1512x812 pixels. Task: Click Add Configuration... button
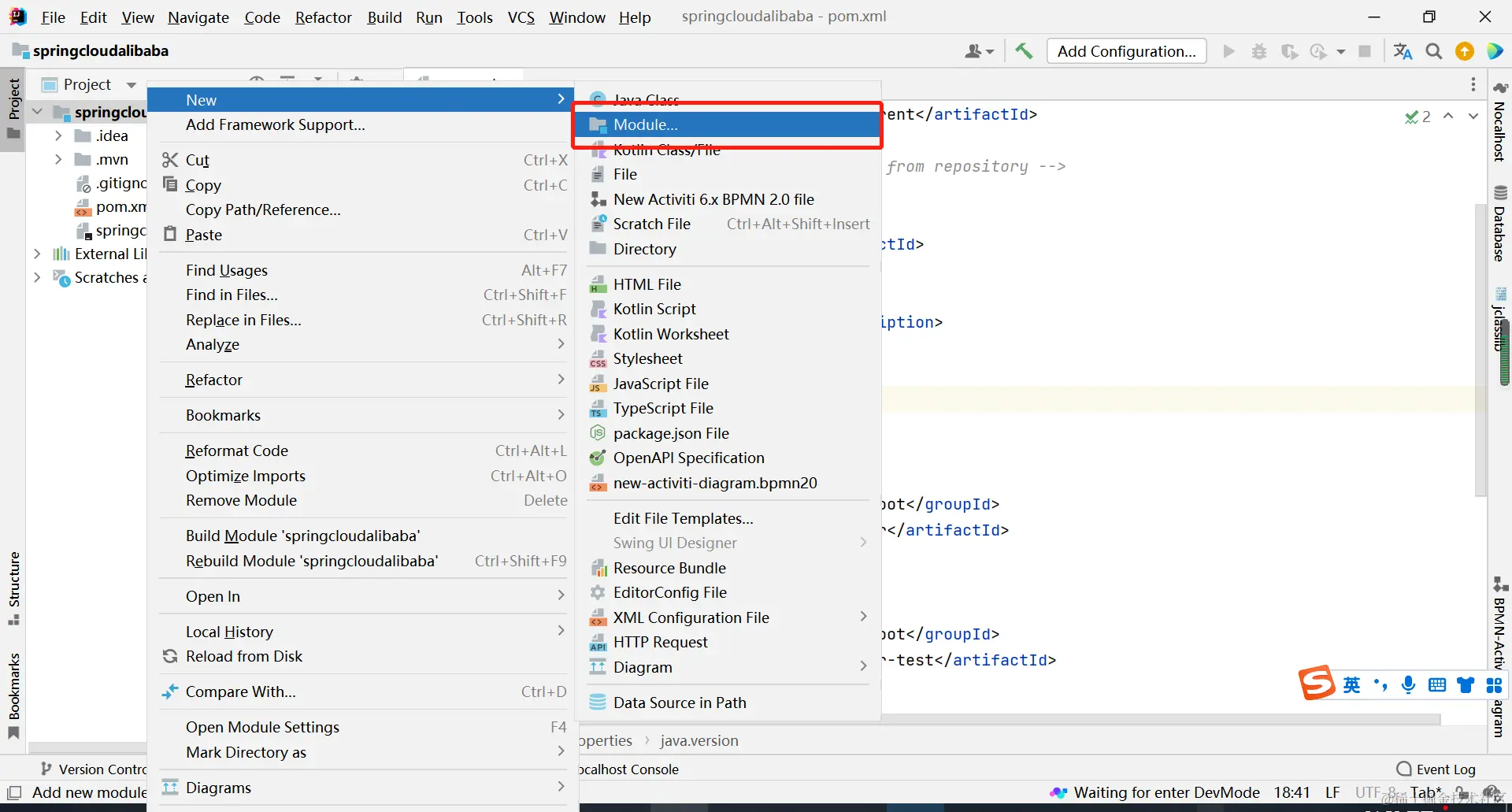point(1126,51)
